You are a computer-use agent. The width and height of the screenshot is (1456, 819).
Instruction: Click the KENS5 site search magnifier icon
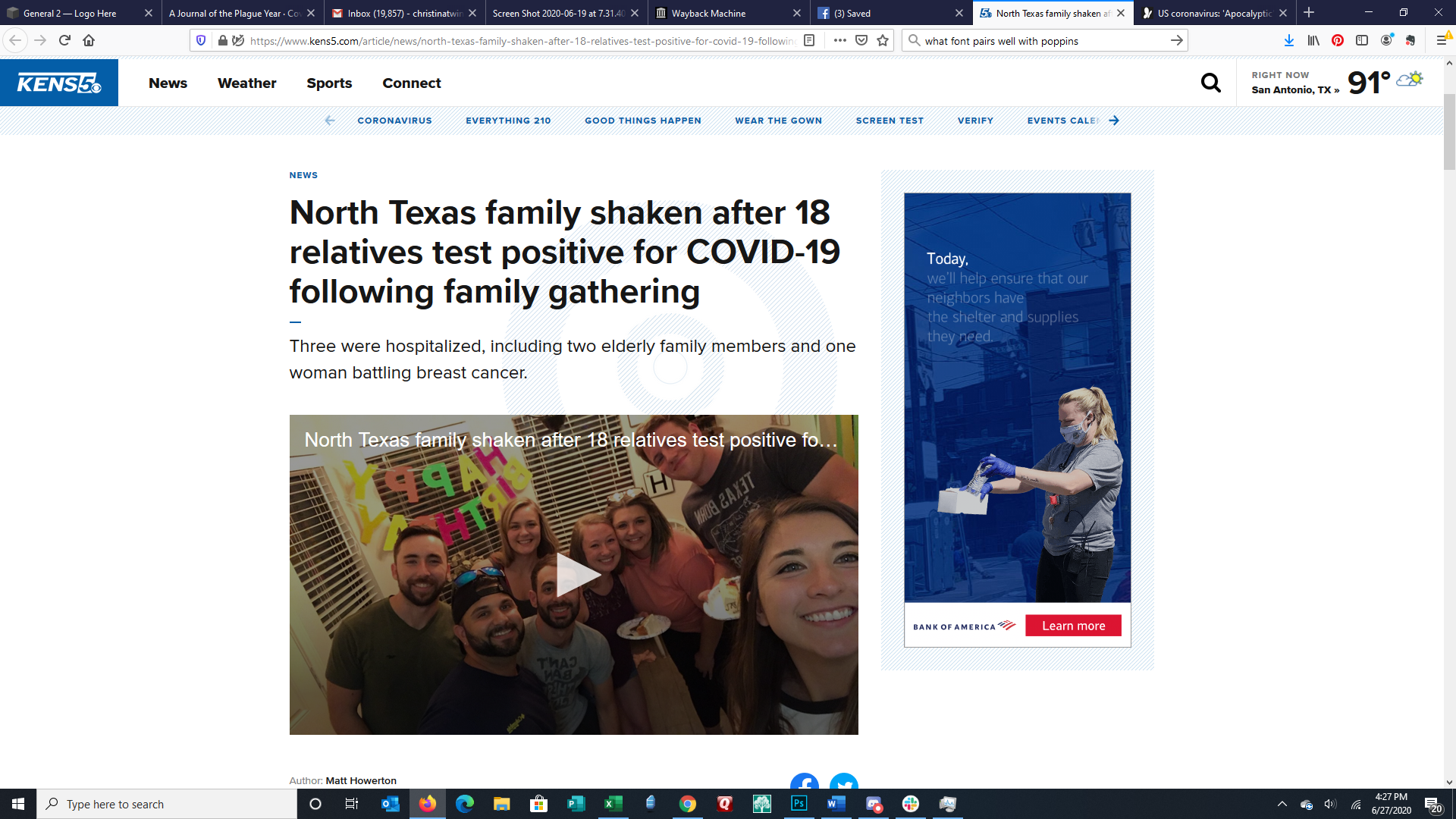click(1211, 83)
